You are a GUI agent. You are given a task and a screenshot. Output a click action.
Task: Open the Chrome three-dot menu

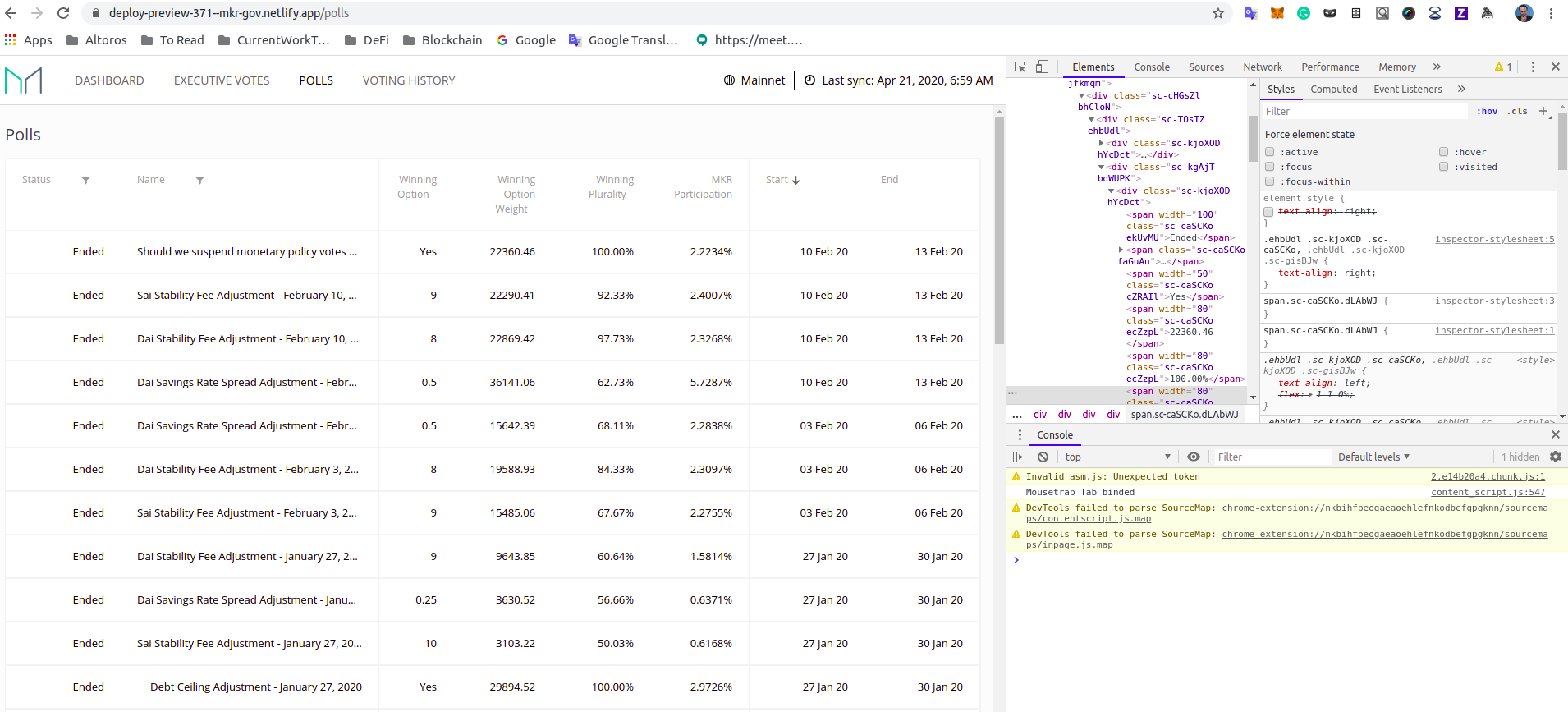1551,13
